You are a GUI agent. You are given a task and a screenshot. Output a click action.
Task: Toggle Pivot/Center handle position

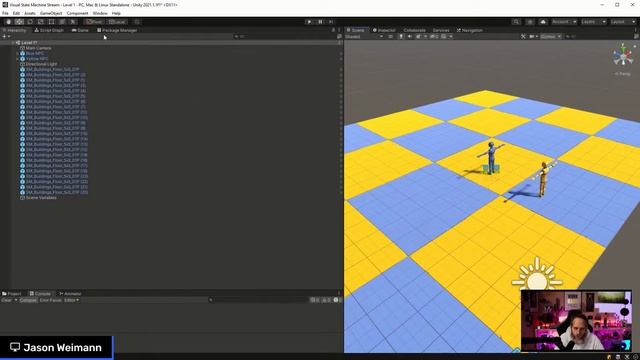pos(94,22)
